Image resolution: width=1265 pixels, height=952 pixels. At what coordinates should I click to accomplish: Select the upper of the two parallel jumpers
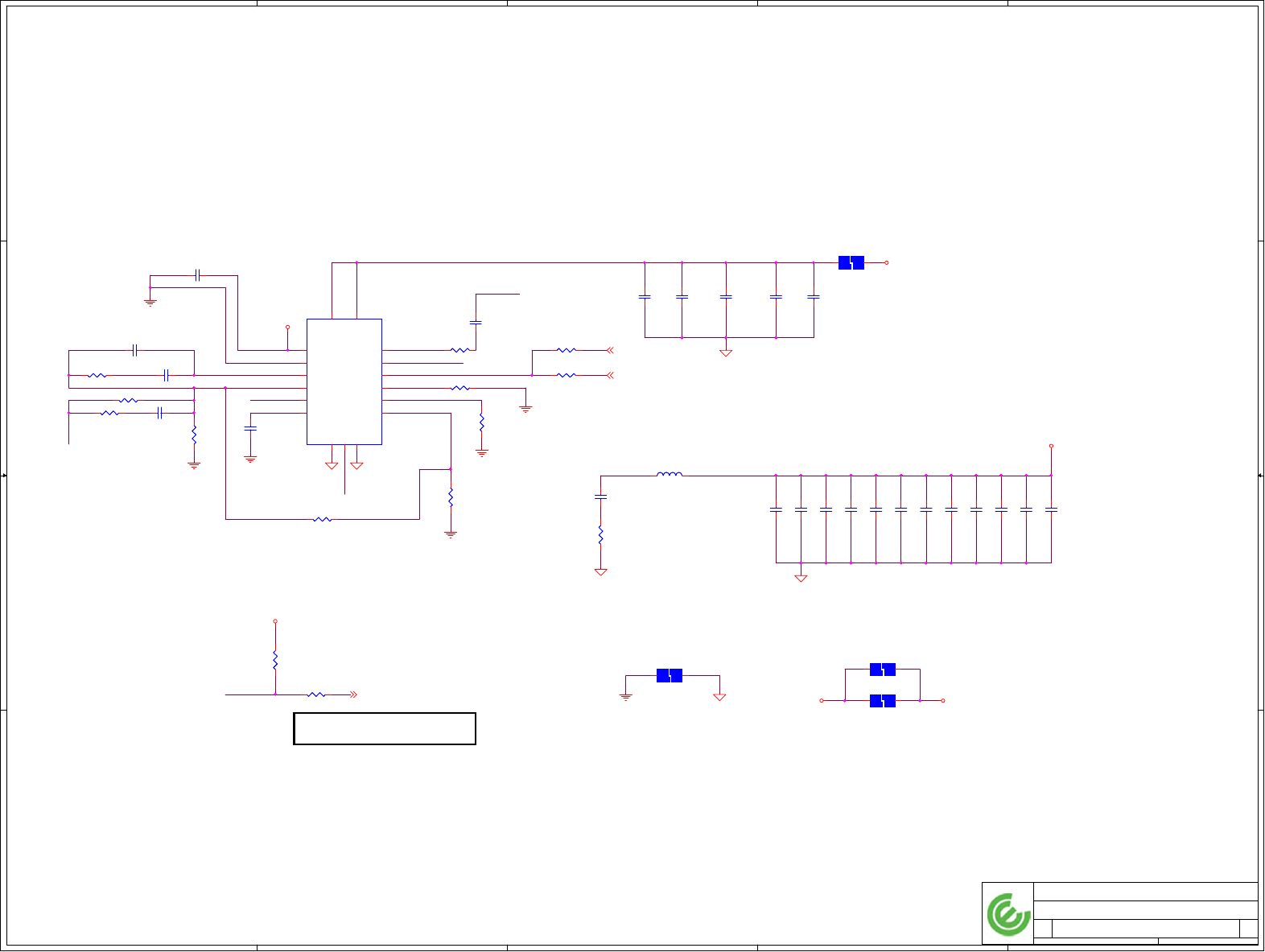[883, 670]
